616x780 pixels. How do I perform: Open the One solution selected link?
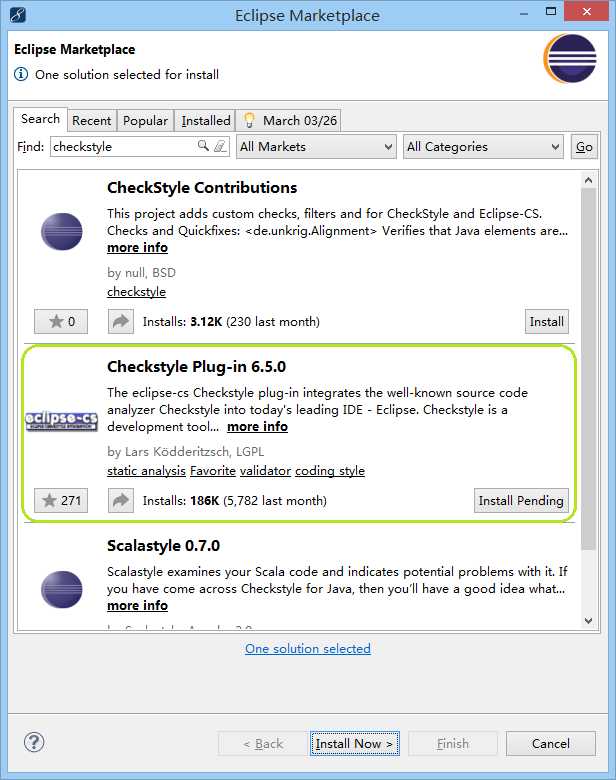[308, 649]
